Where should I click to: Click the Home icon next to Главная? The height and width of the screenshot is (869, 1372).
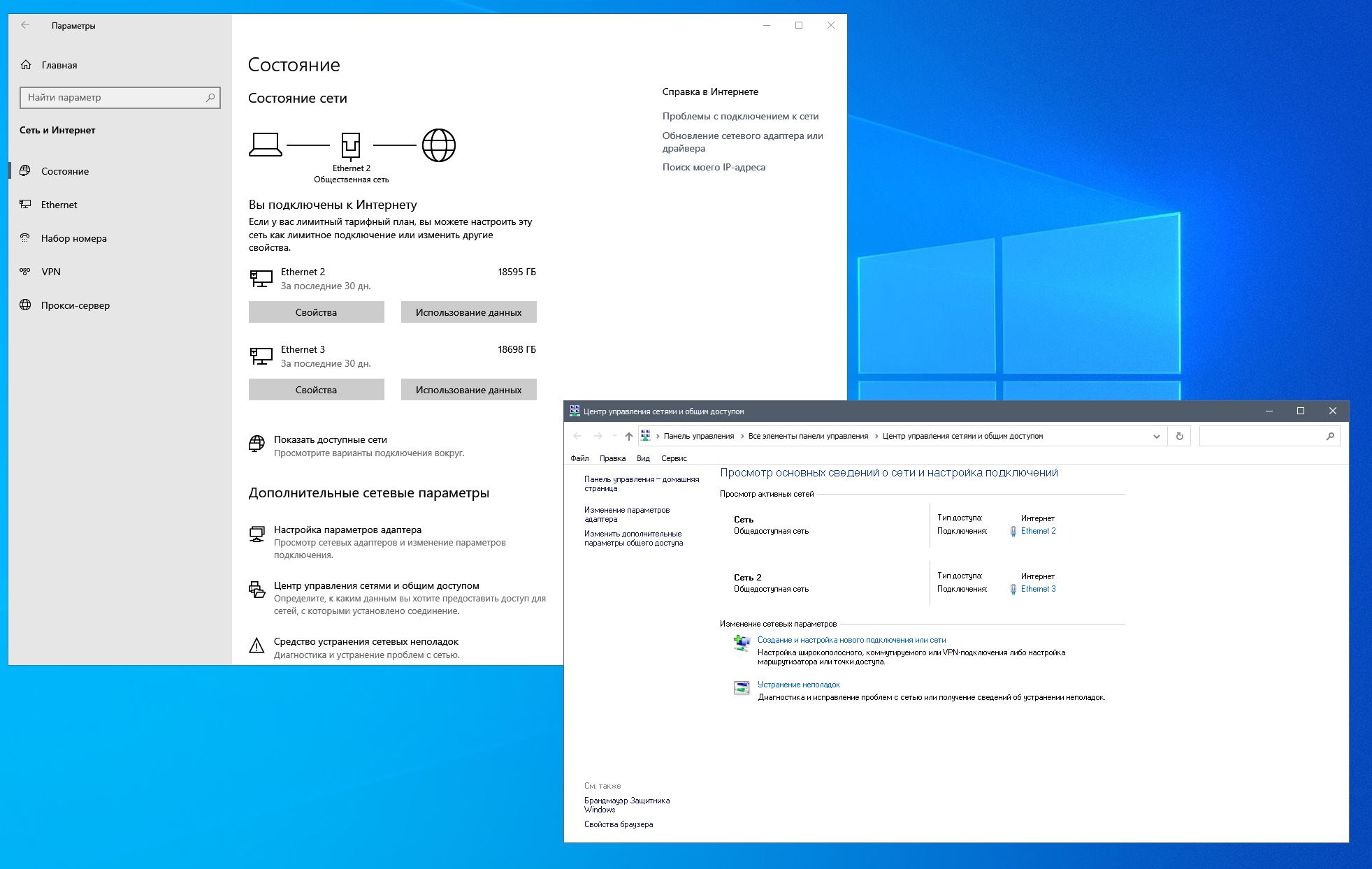[26, 65]
